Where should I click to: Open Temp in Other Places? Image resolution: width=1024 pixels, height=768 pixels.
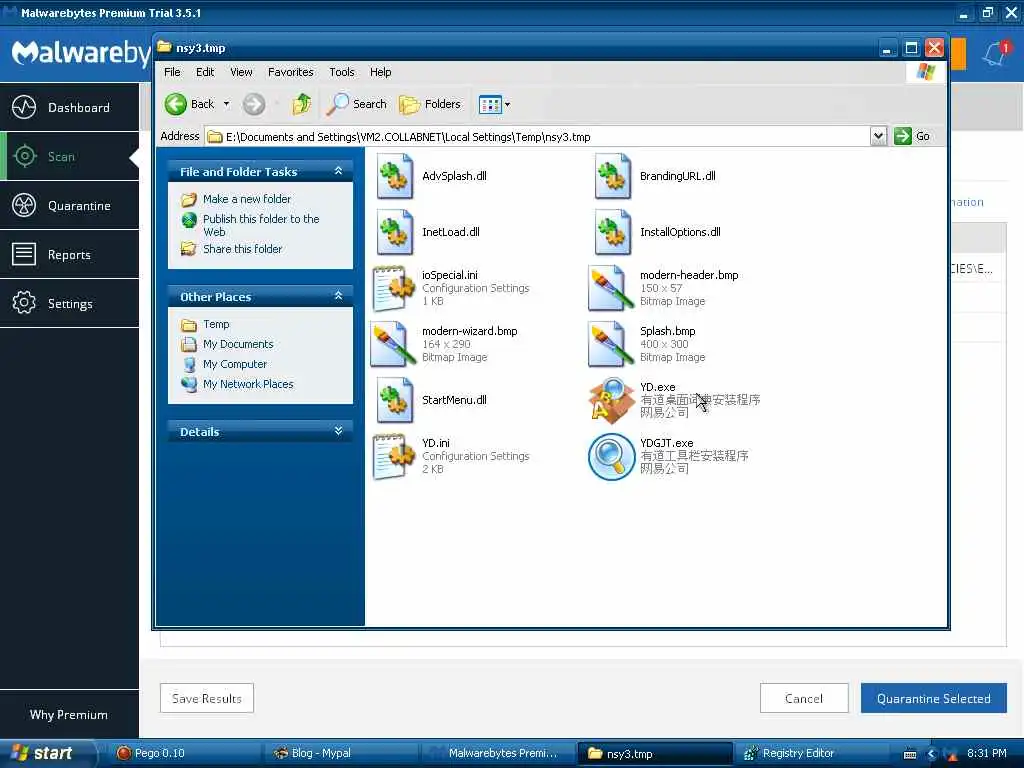click(216, 324)
